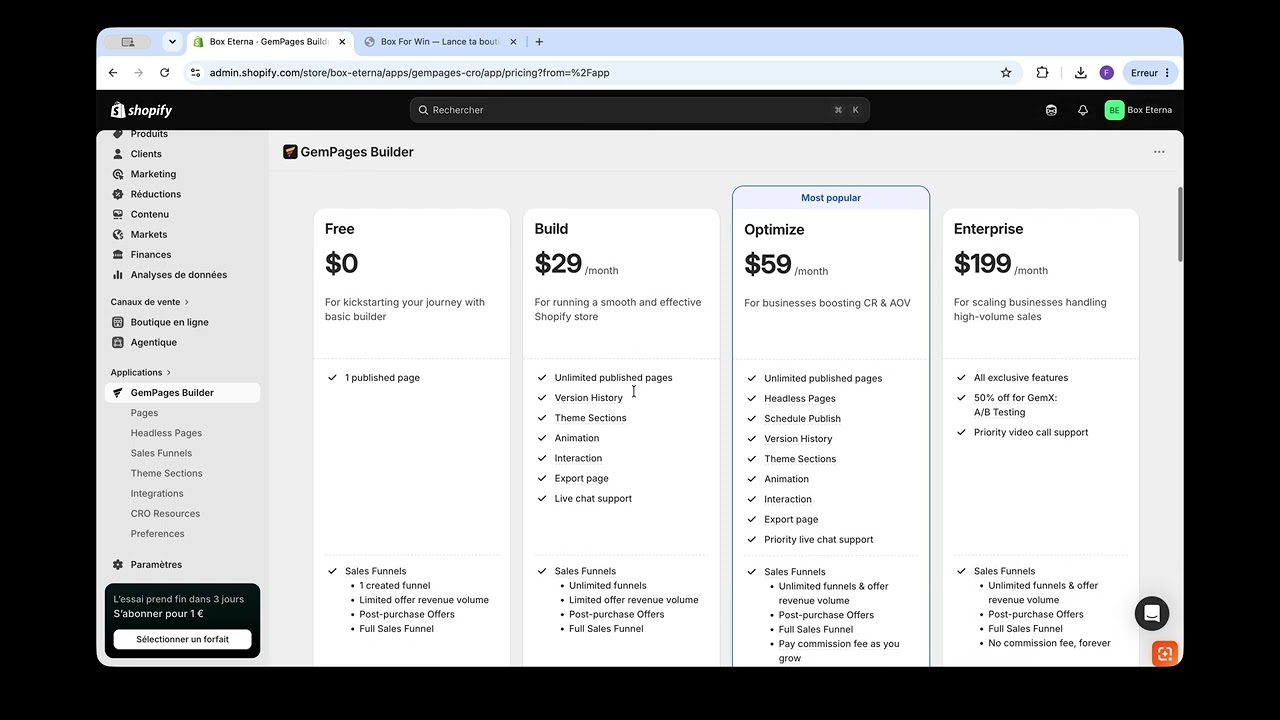The width and height of the screenshot is (1280, 720).
Task: Click the Most popular badge
Action: 831,198
